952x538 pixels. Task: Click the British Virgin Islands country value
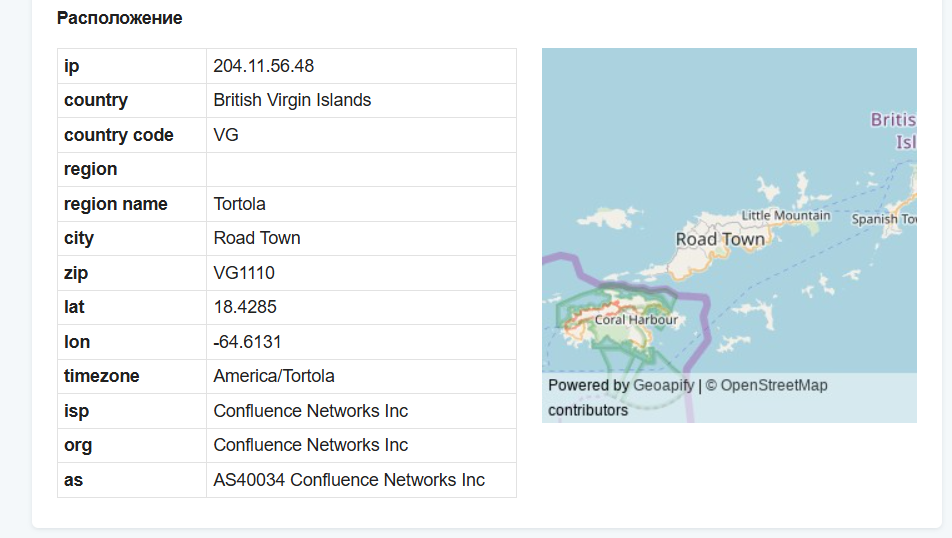292,100
